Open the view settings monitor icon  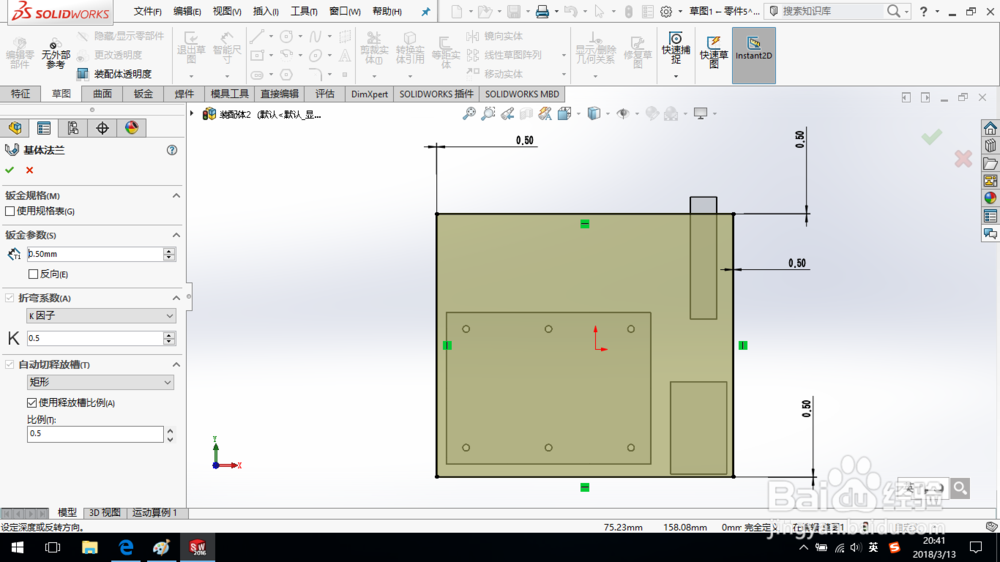click(x=700, y=114)
